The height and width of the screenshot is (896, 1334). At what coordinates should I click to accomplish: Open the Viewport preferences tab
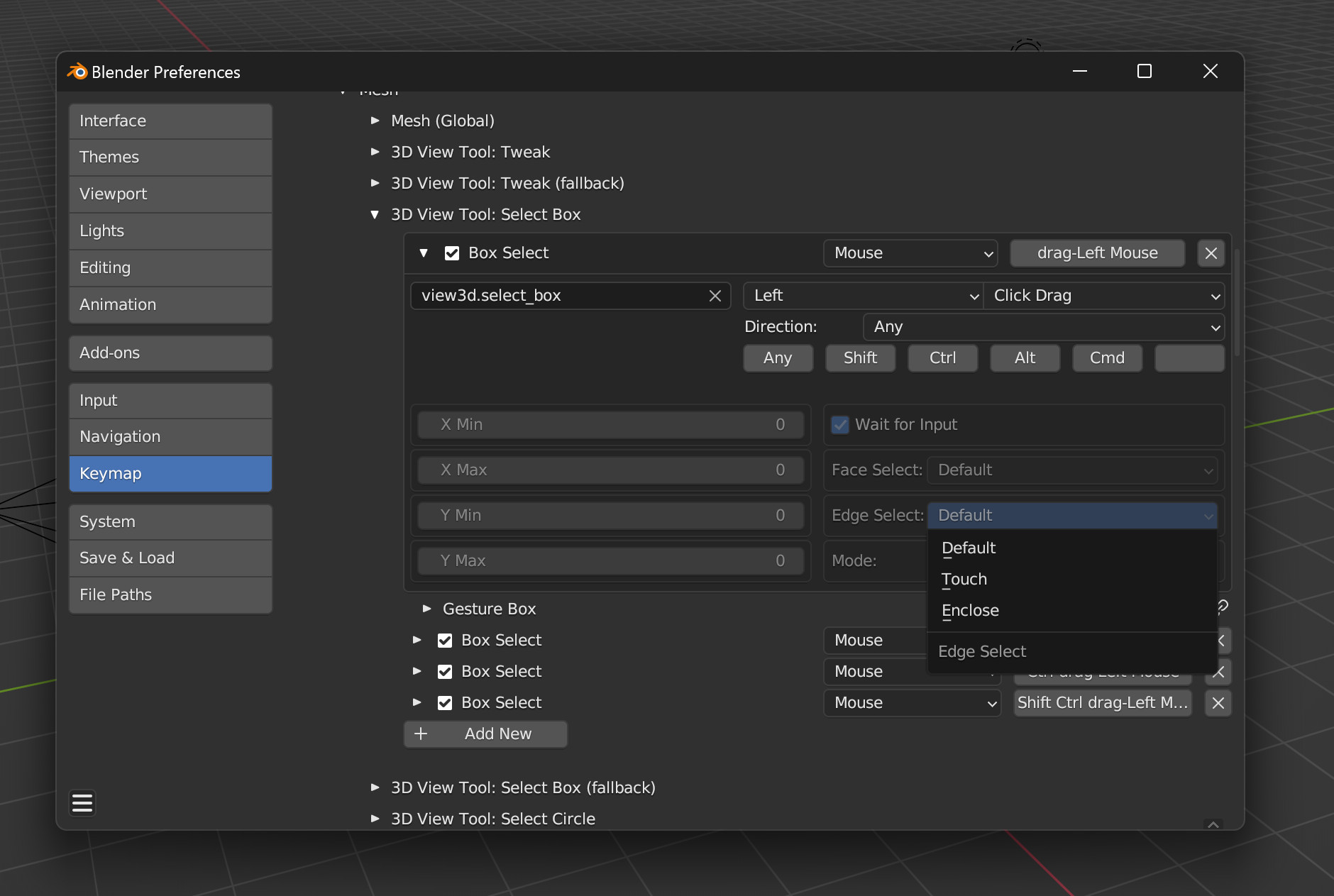(170, 194)
